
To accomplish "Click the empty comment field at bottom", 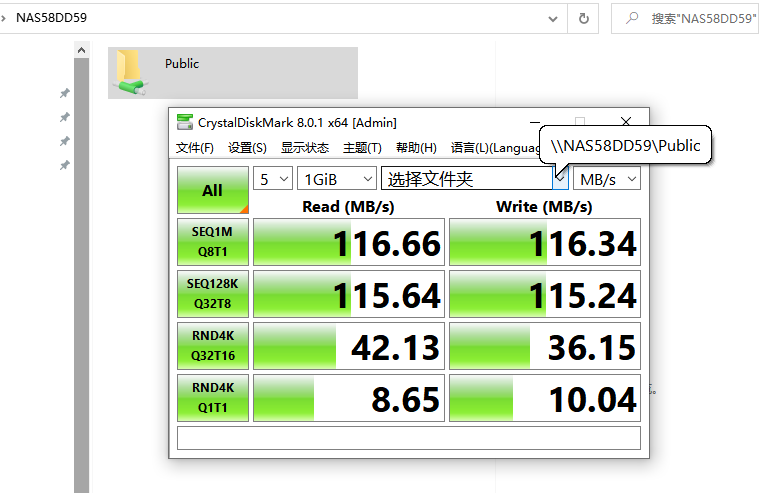I will 409,438.
